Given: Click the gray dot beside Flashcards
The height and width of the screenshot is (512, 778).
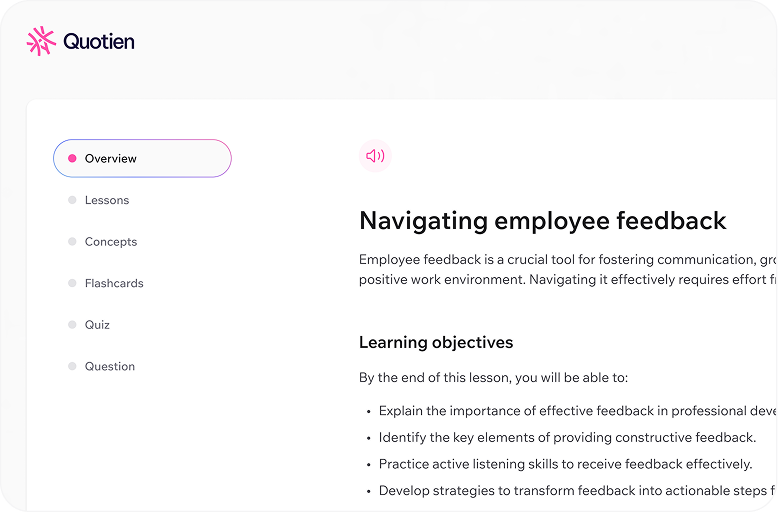Looking at the screenshot, I should coord(72,283).
